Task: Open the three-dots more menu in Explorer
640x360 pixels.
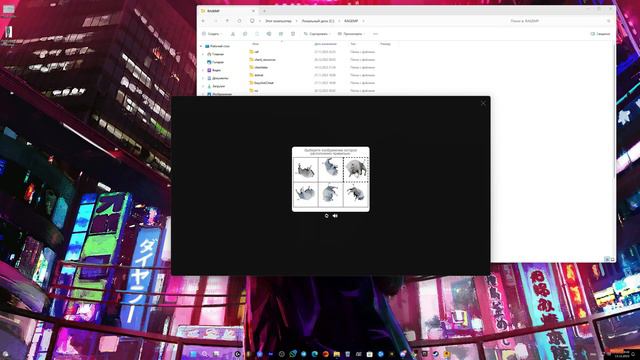Action: [x=376, y=34]
